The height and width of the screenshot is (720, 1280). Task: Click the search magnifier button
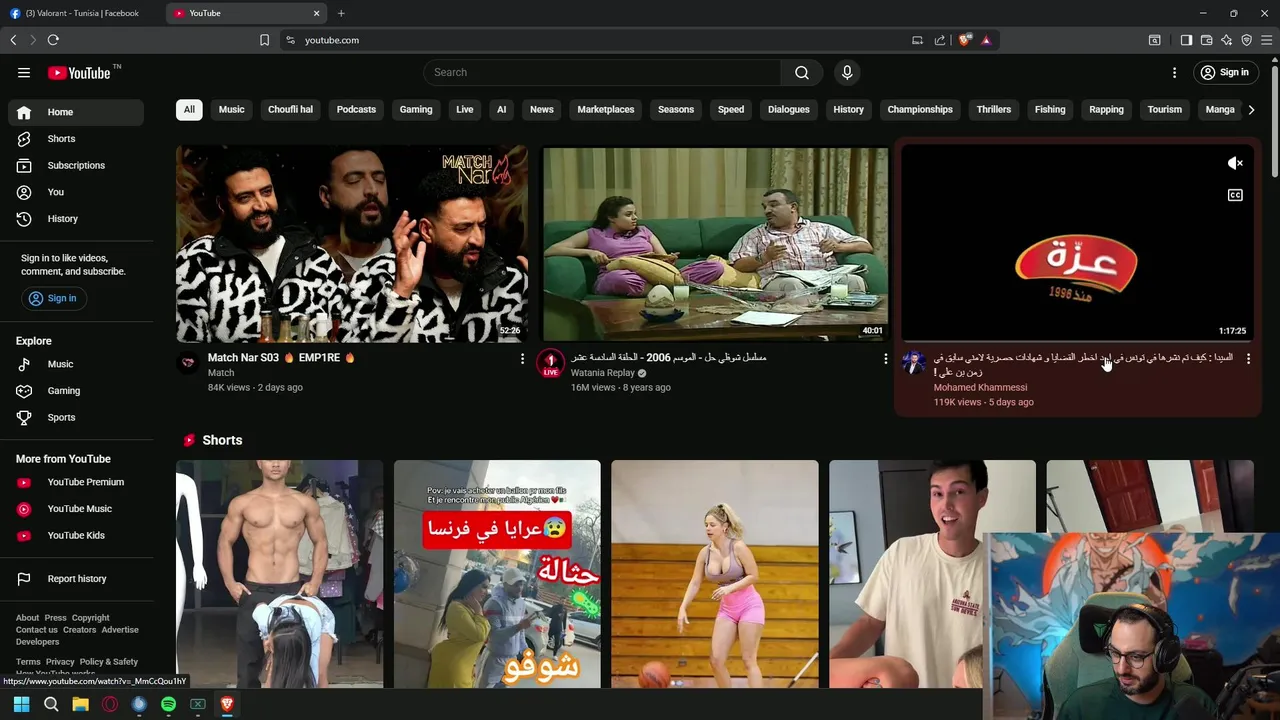[802, 72]
